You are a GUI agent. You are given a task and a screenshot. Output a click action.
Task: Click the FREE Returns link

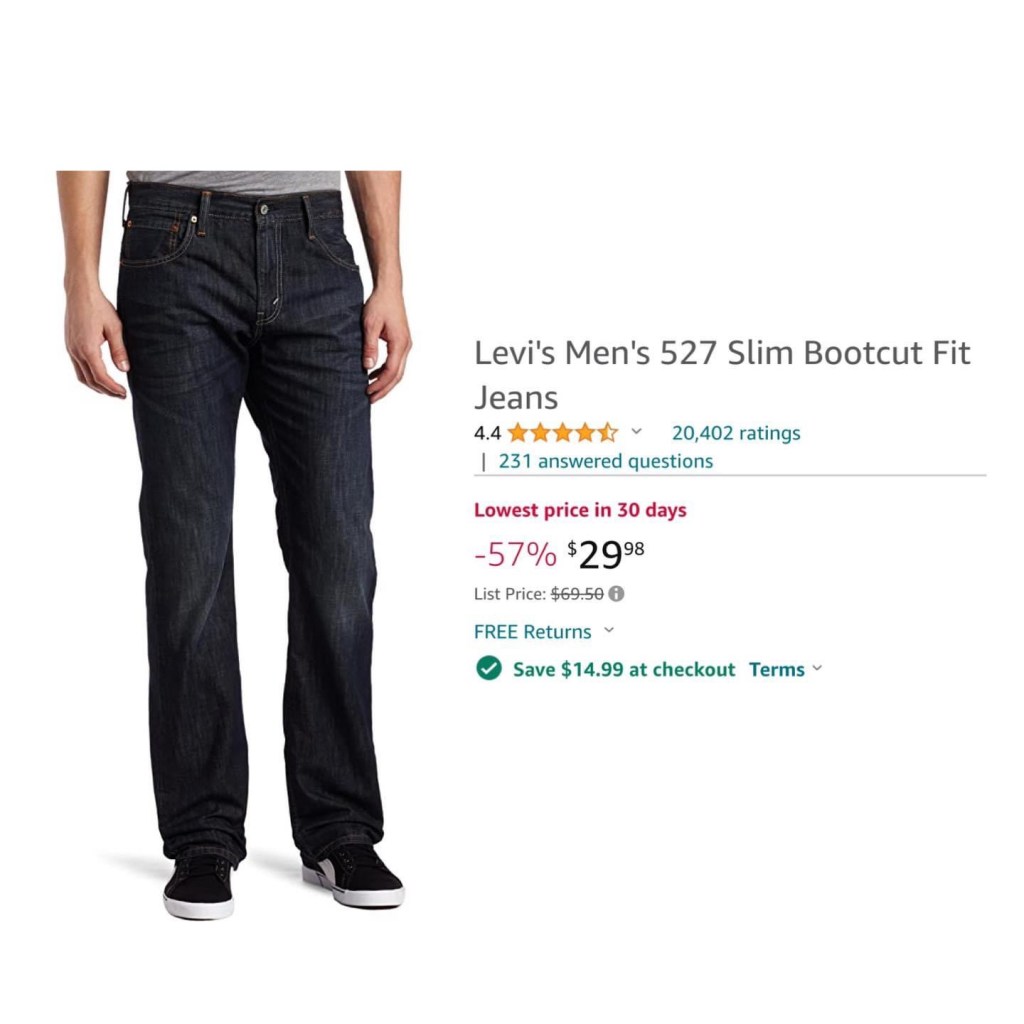pyautogui.click(x=532, y=632)
